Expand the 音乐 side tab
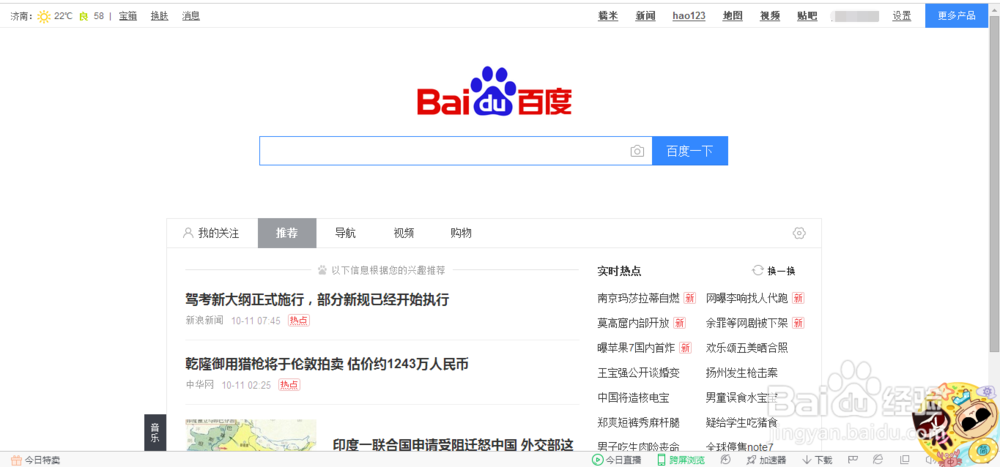 [155, 433]
